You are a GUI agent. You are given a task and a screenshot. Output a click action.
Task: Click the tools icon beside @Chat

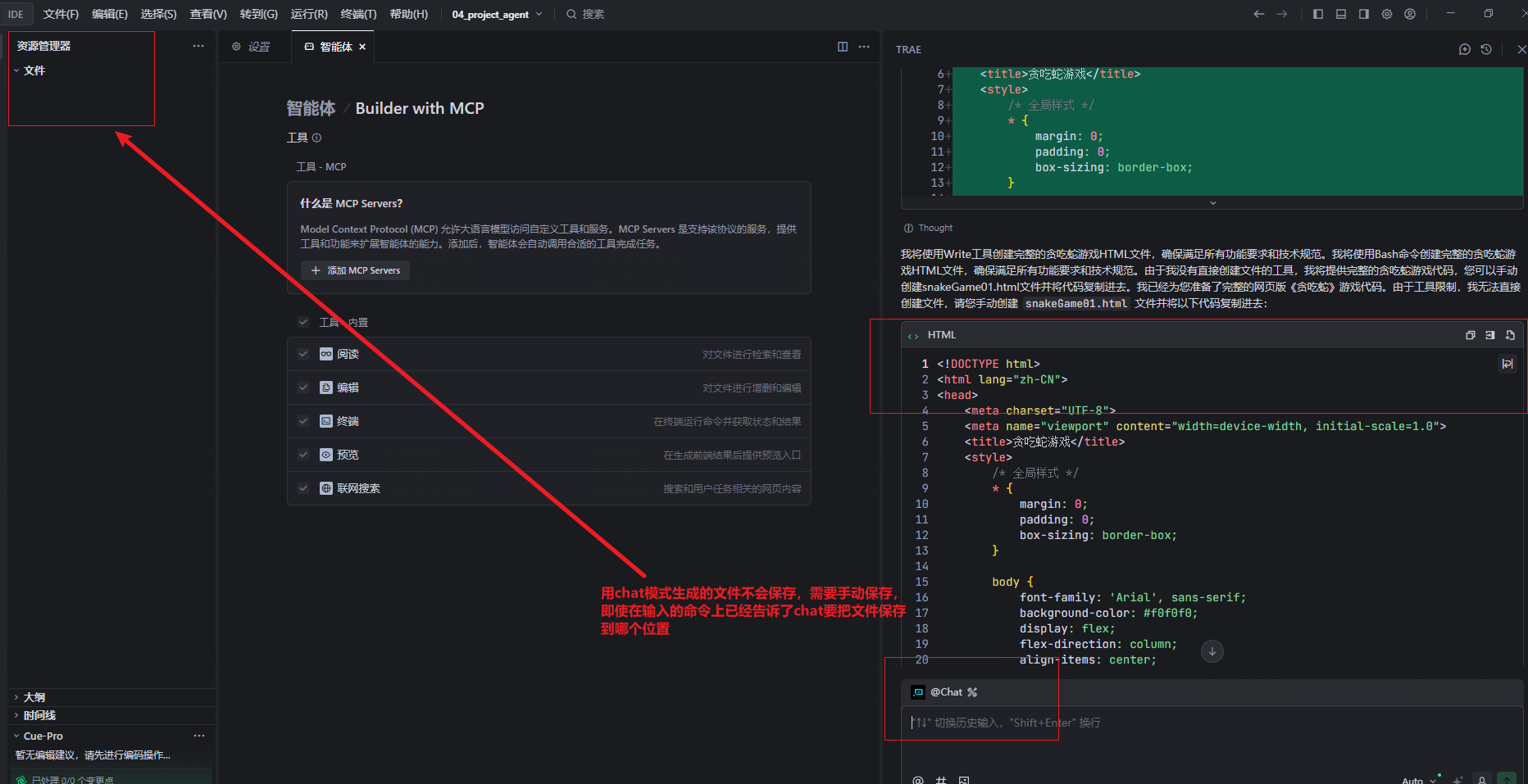point(972,692)
